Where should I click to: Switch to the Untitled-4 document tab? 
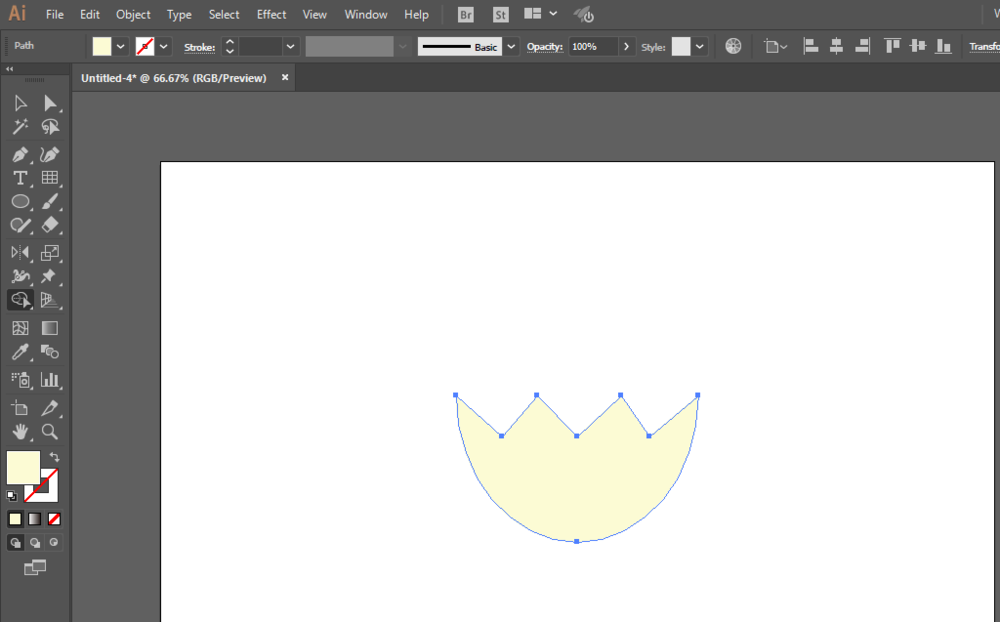(x=173, y=78)
